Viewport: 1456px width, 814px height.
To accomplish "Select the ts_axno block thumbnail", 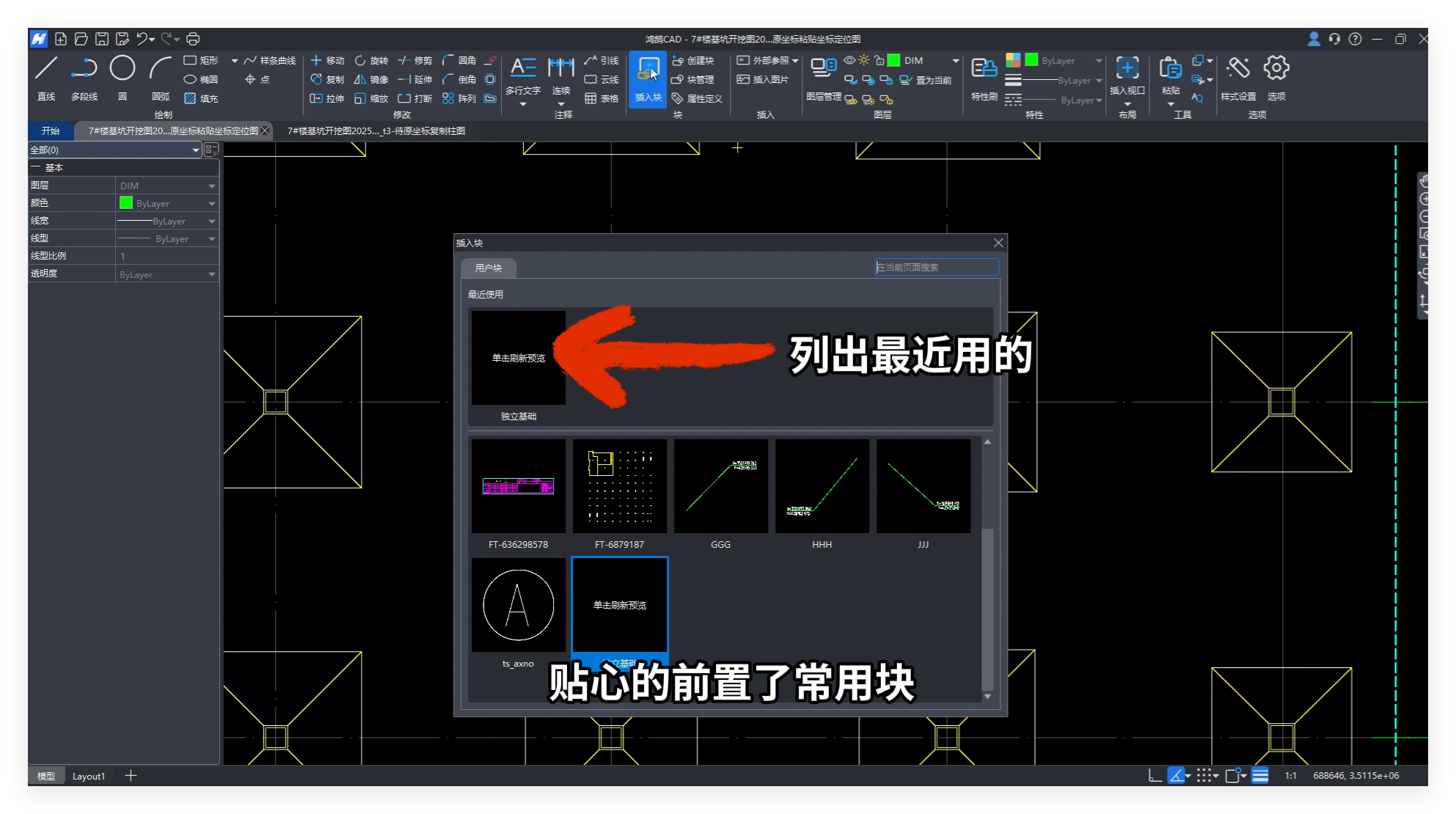I will (518, 605).
